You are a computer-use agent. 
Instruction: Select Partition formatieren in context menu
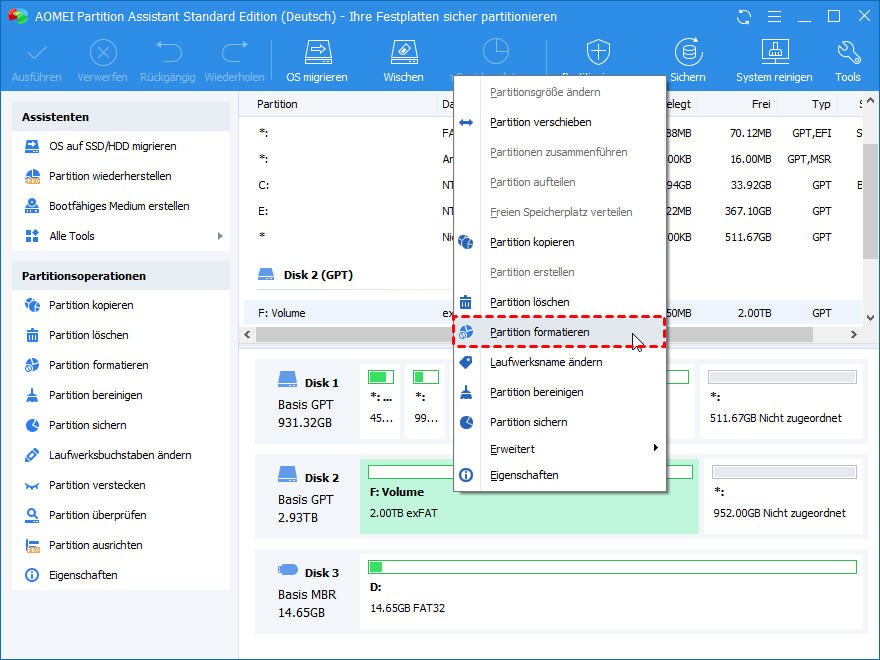pos(559,332)
